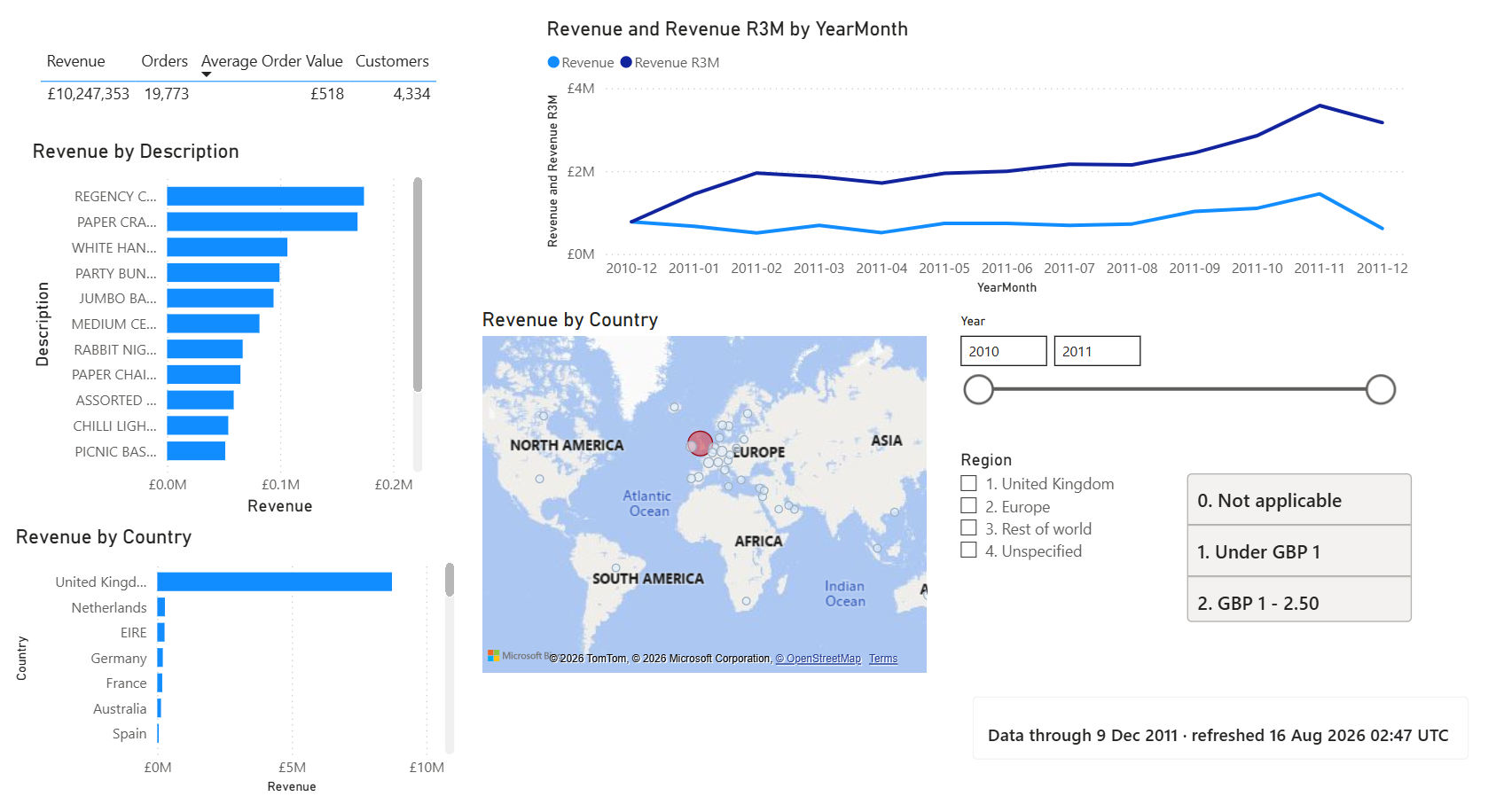Click the Year end input showing 2011
The height and width of the screenshot is (812, 1496).
pos(1097,351)
